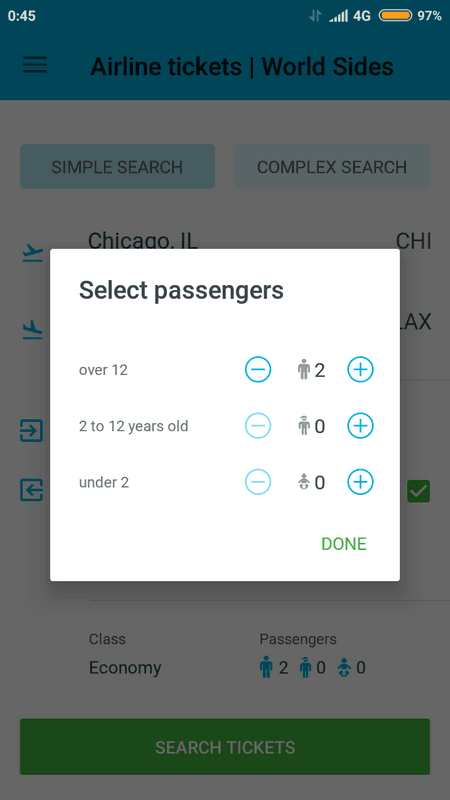The image size is (450, 800).
Task: Confirm passengers with DONE
Action: coord(344,544)
